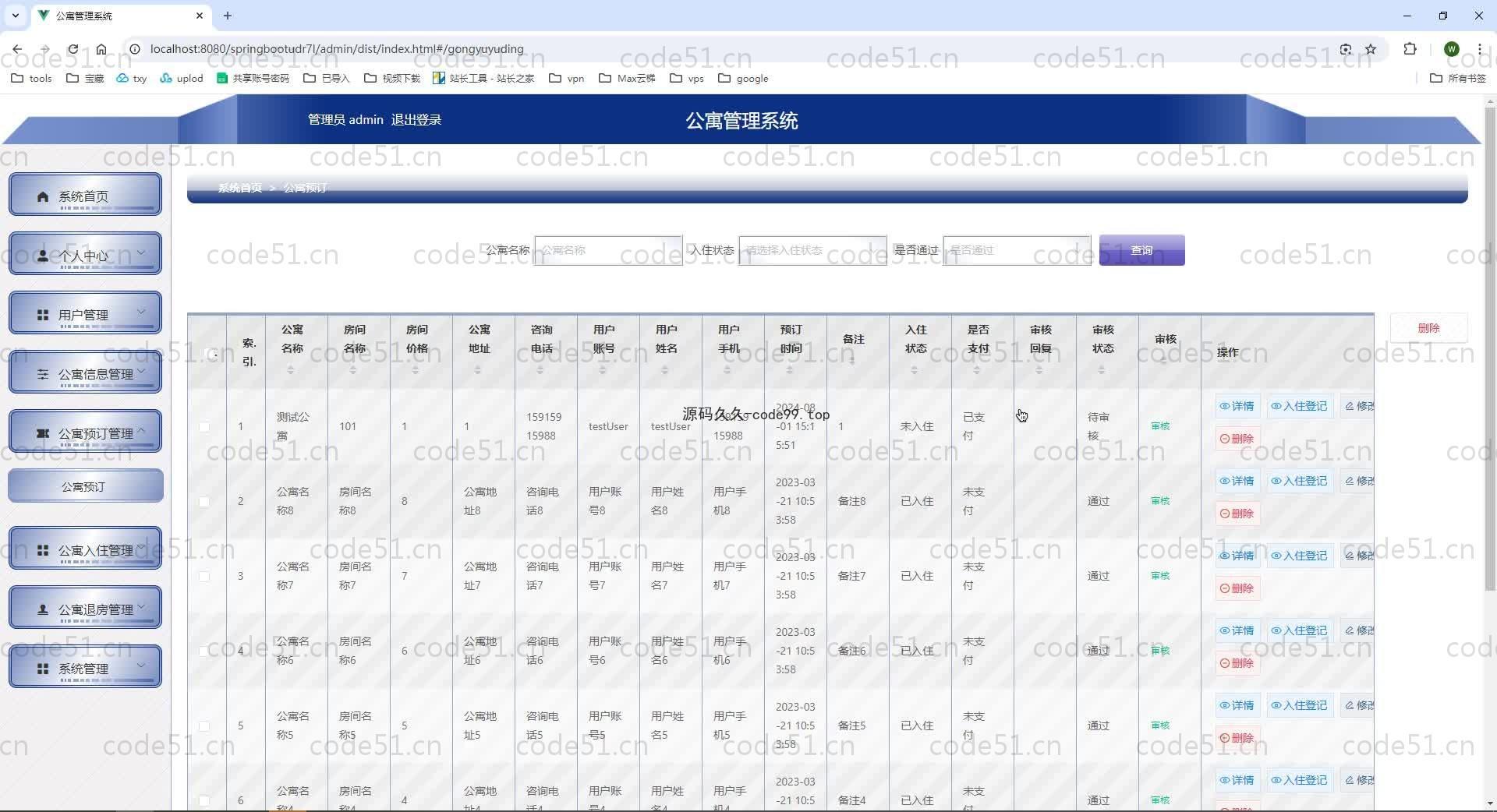Image resolution: width=1497 pixels, height=812 pixels.
Task: Click 删除 for the 测试公寓 row
Action: click(x=1237, y=439)
